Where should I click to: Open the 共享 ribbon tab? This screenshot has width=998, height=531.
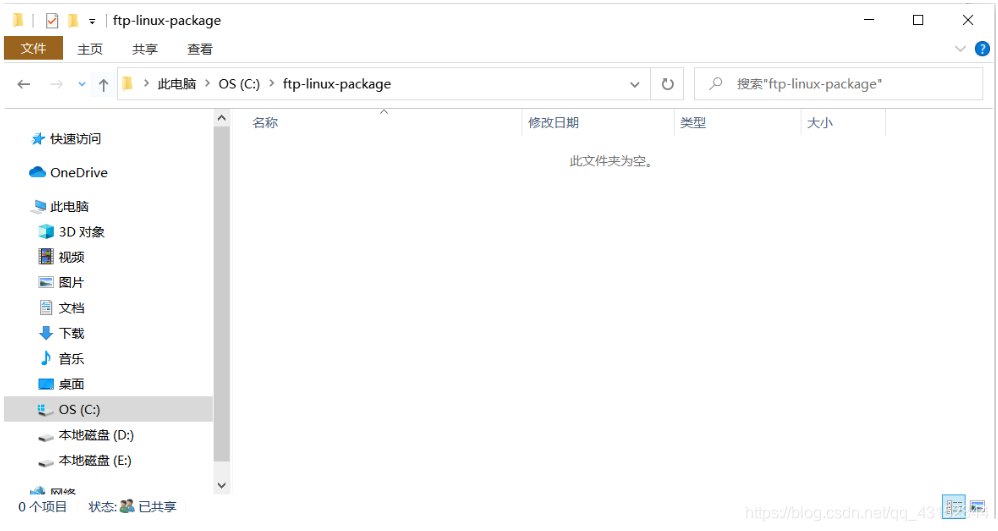(x=144, y=49)
